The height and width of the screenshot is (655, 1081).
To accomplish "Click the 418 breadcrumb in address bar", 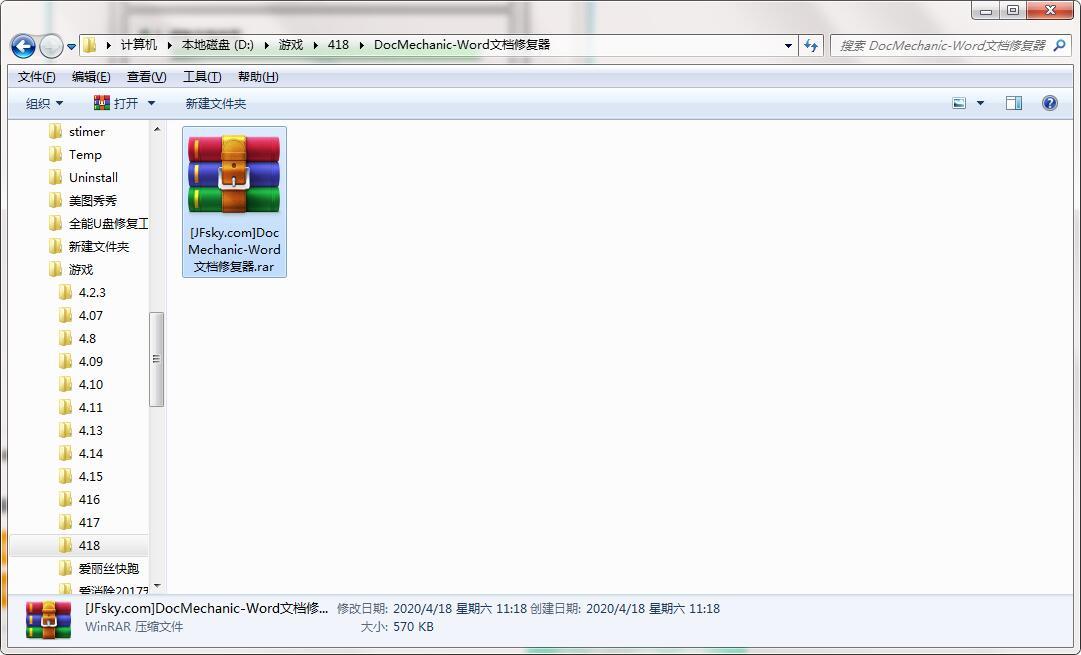I will pos(338,45).
